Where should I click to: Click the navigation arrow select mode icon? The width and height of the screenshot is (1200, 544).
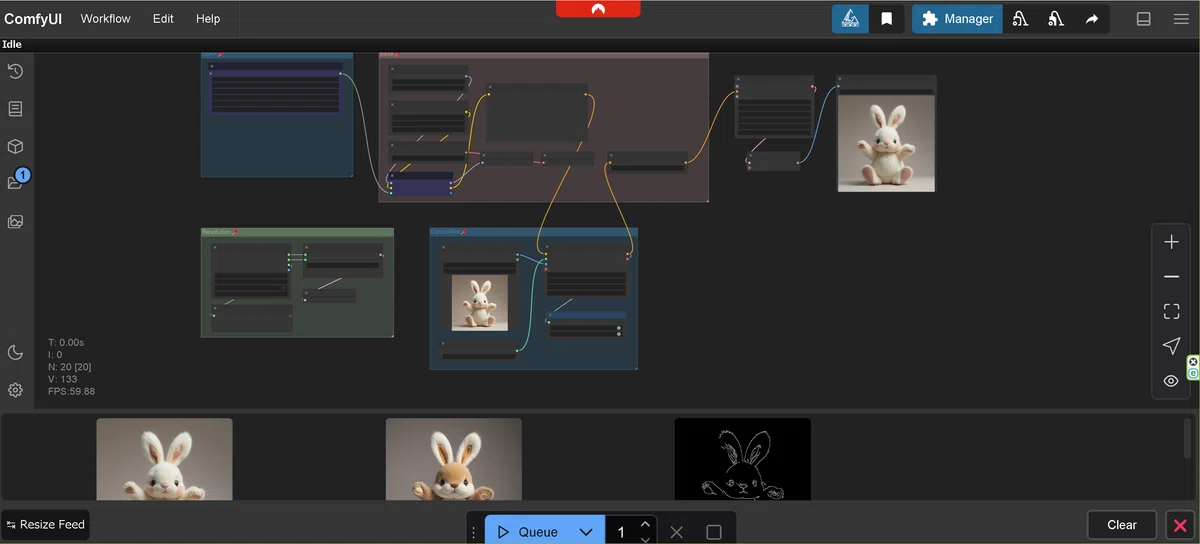click(1171, 346)
